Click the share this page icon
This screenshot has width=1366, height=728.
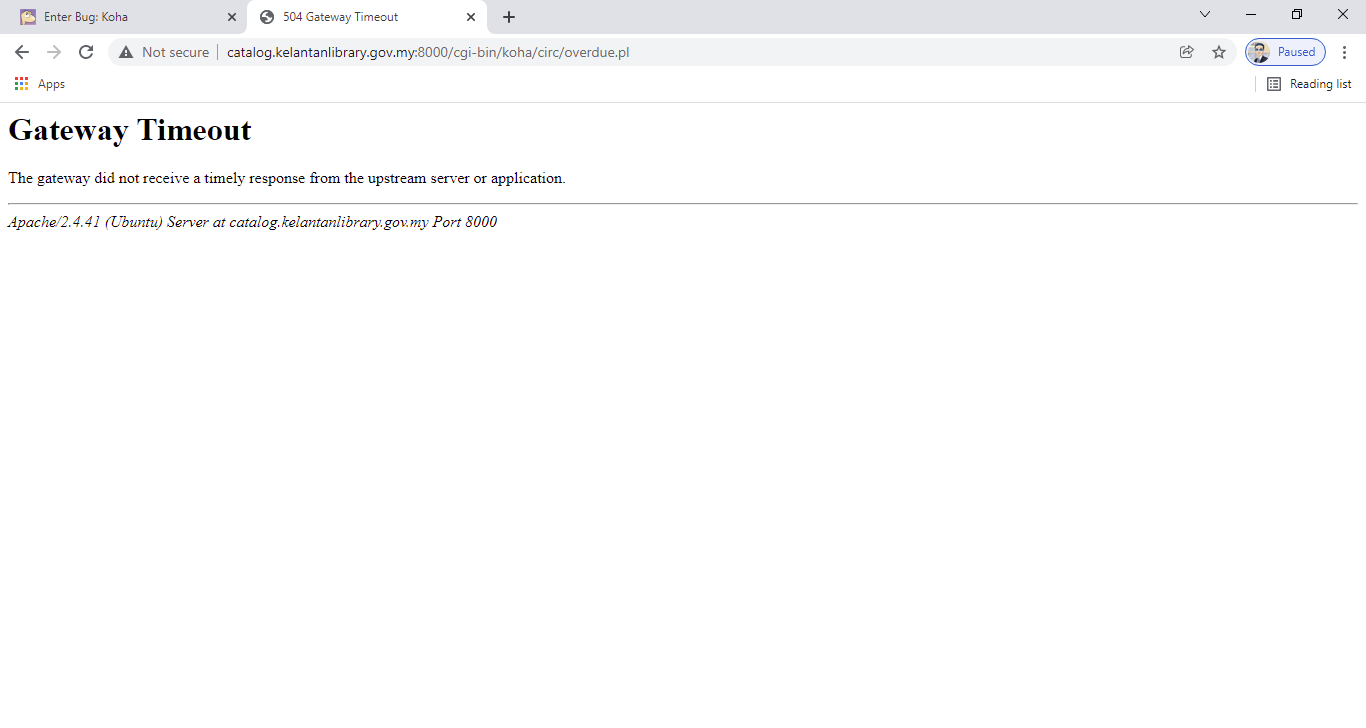(1186, 52)
